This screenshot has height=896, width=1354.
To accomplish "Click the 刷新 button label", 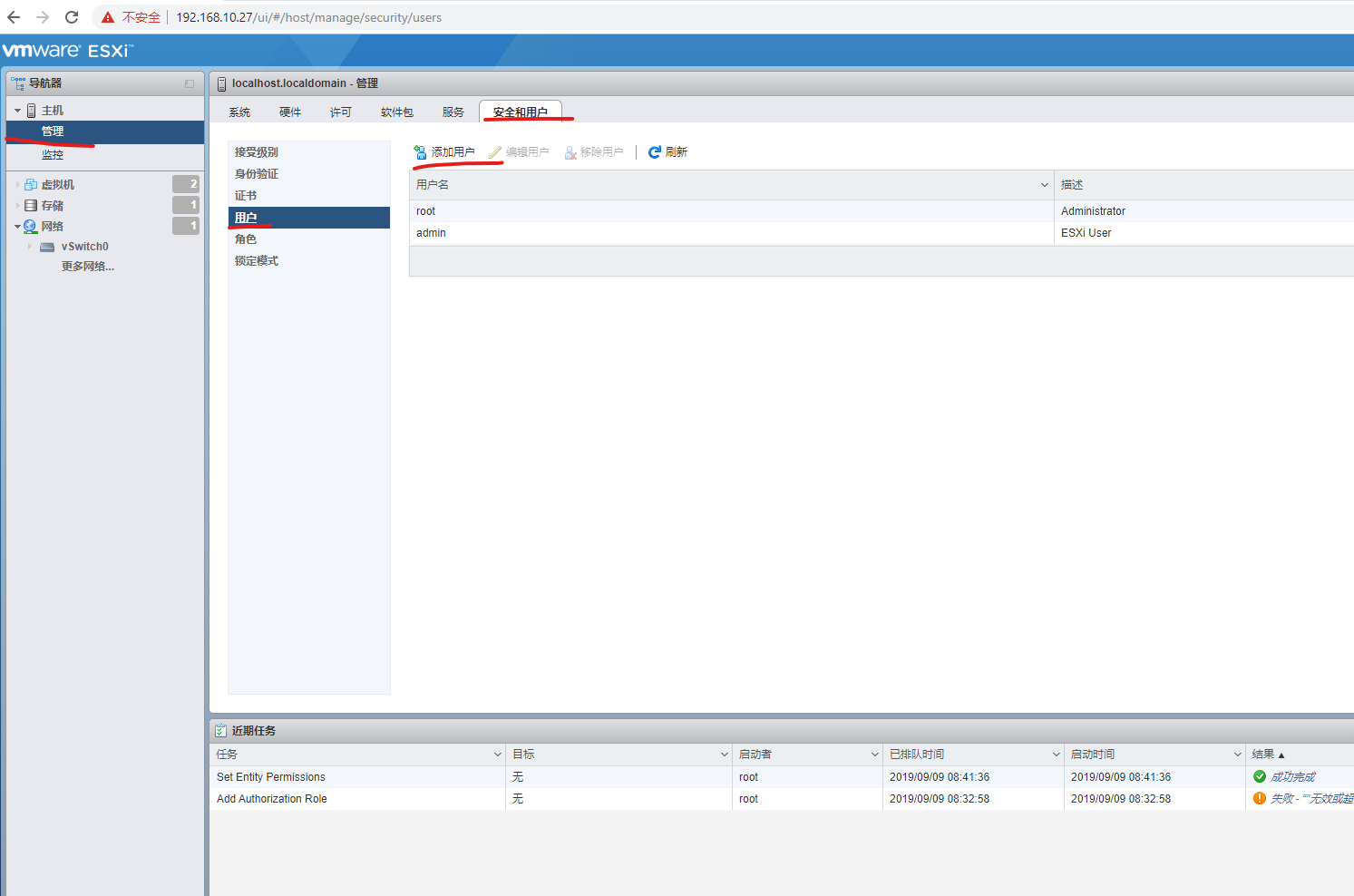I will [677, 152].
